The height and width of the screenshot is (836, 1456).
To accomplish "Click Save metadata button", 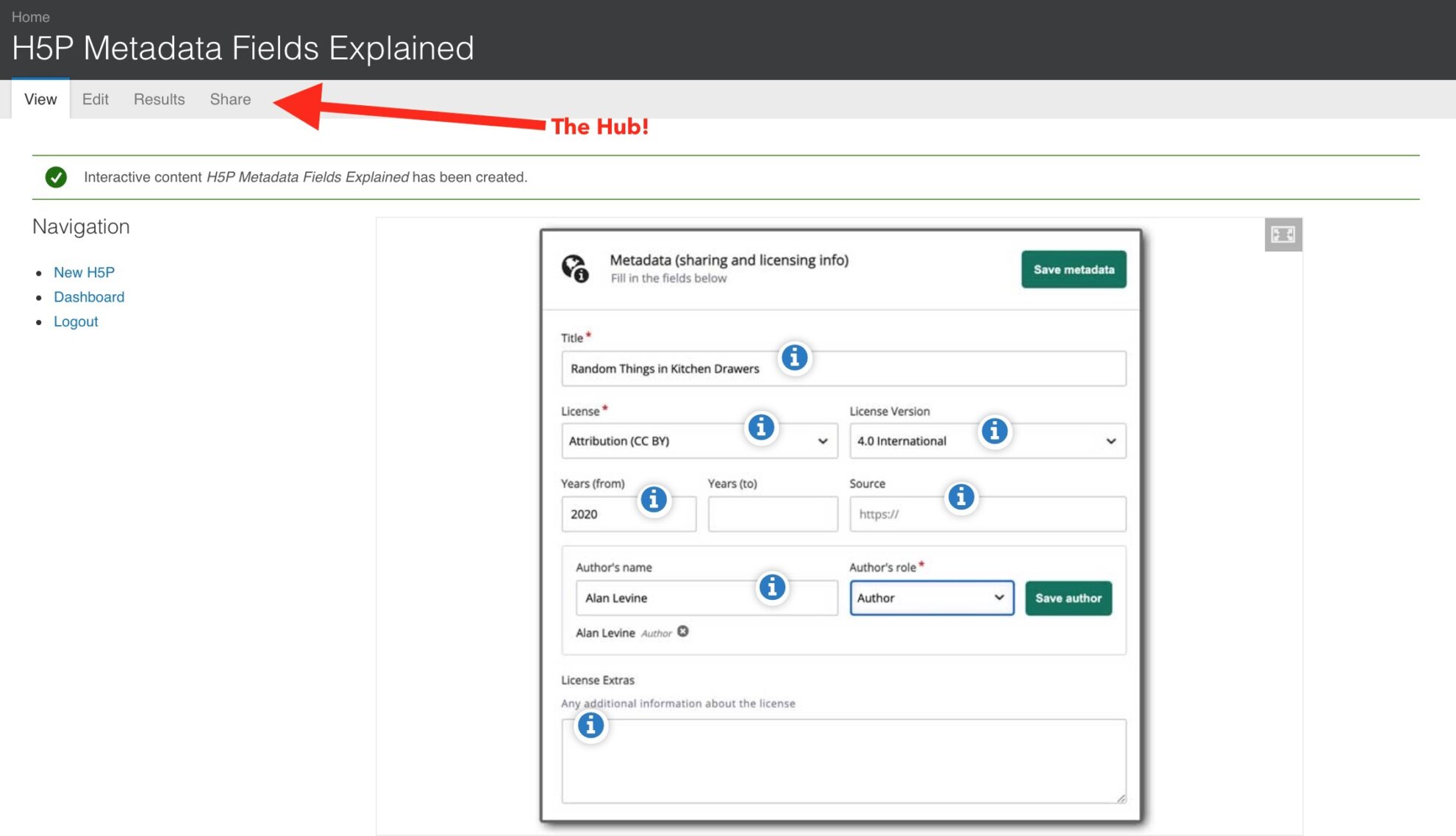I will (x=1074, y=268).
